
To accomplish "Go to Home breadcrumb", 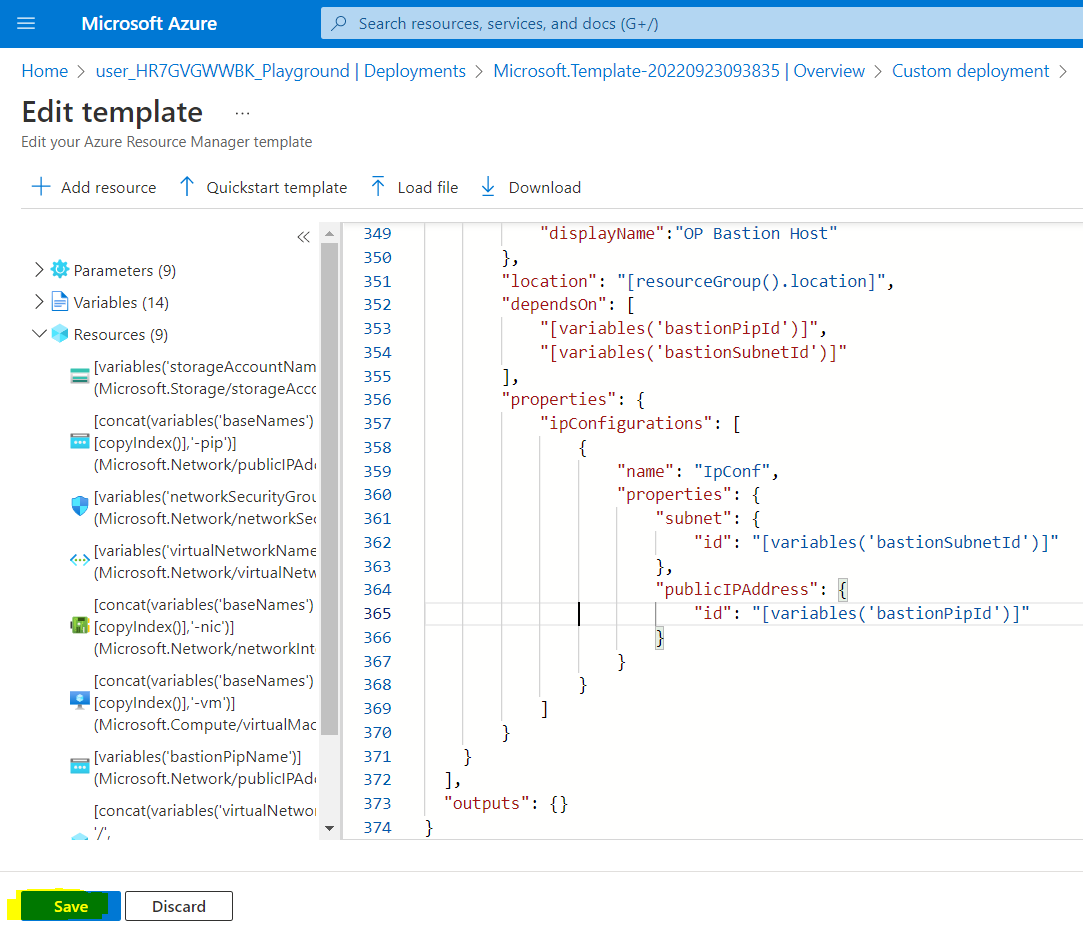I will [x=45, y=71].
